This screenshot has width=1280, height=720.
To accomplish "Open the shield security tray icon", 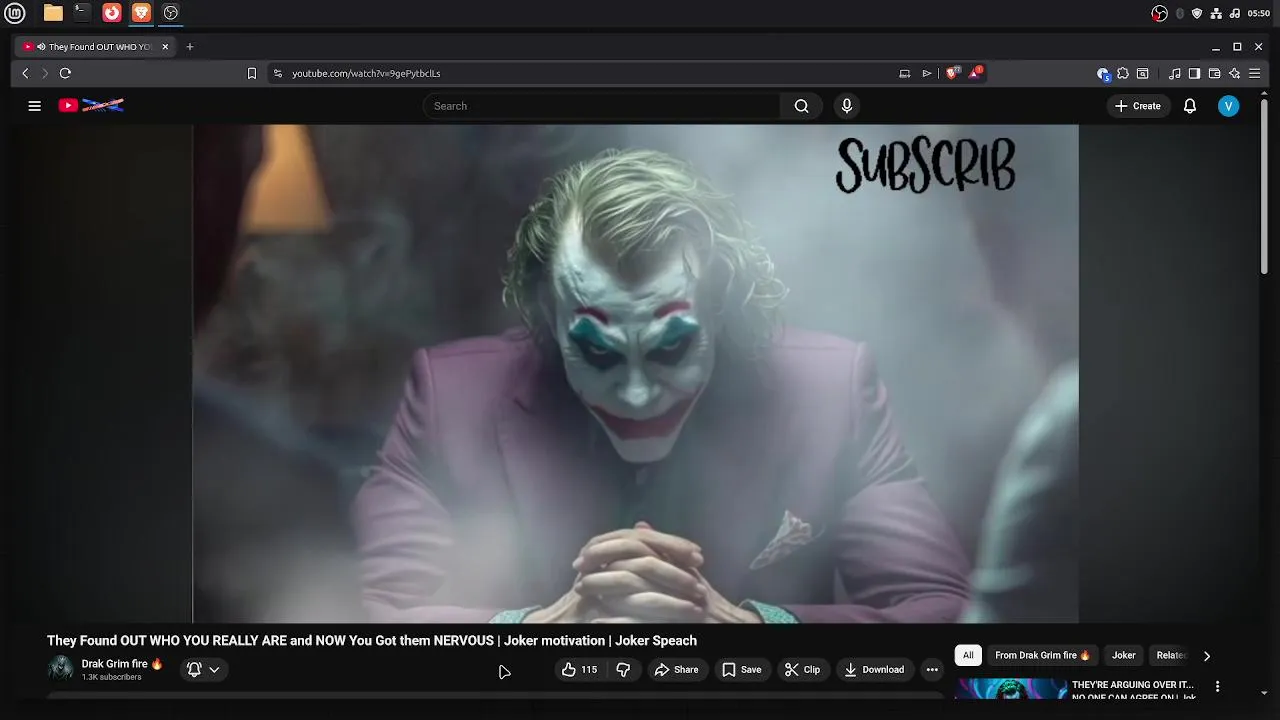I will pyautogui.click(x=1197, y=13).
